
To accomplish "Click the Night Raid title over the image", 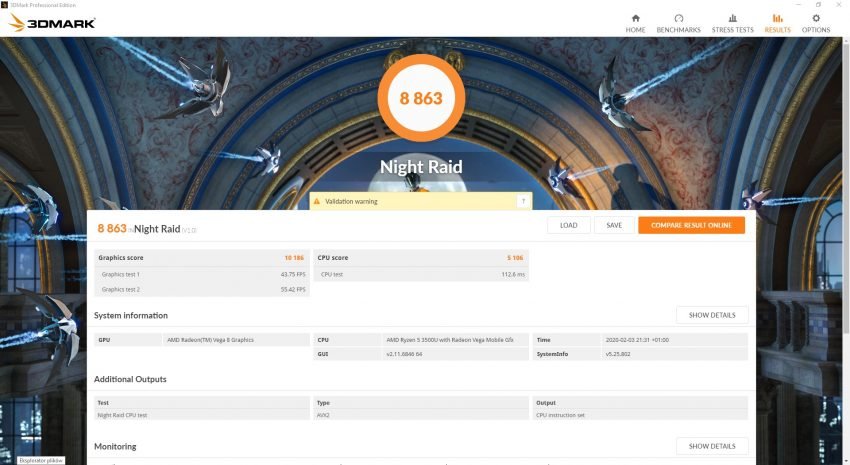I will tap(421, 167).
